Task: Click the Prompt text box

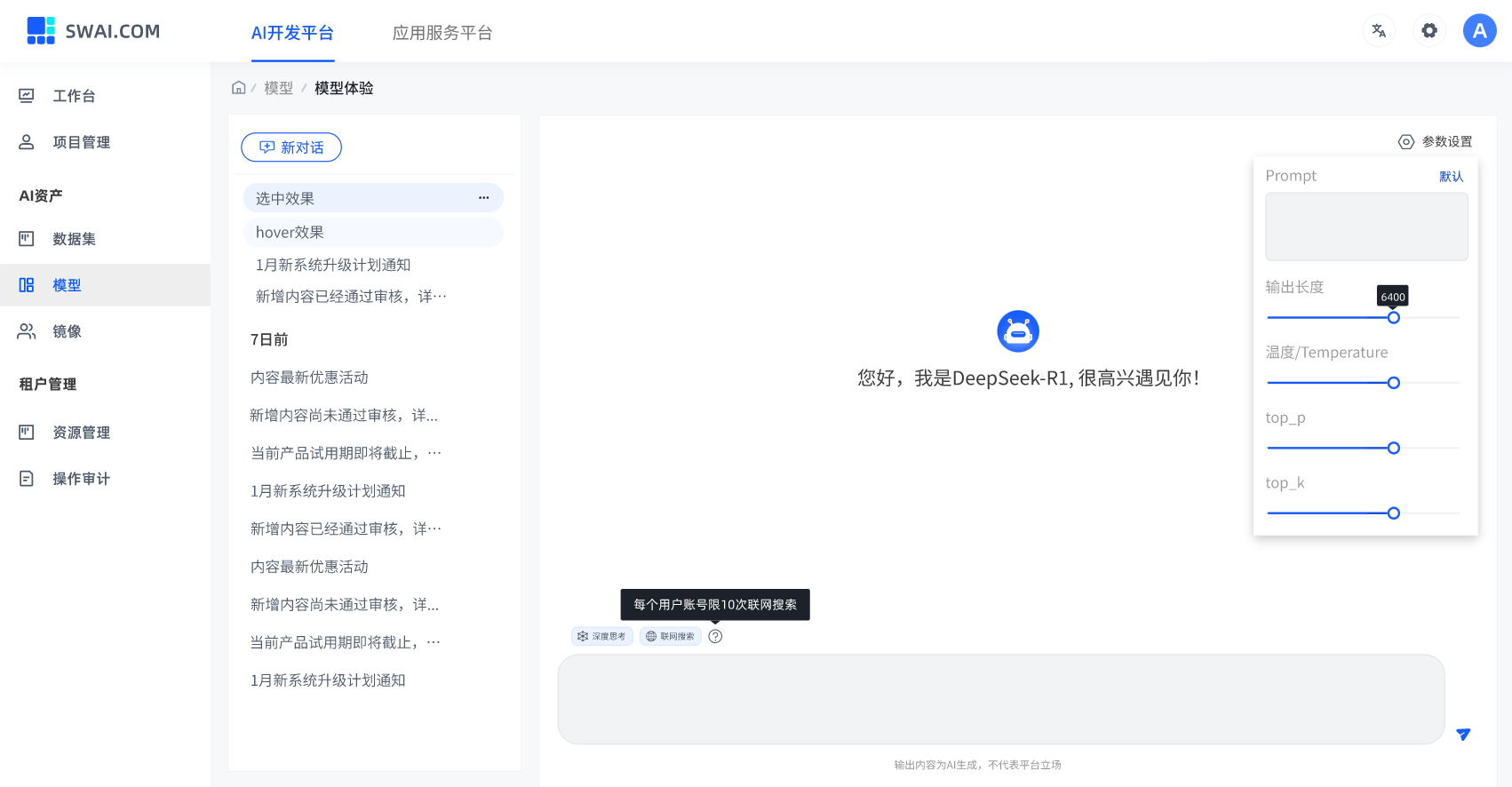Action: [x=1366, y=227]
